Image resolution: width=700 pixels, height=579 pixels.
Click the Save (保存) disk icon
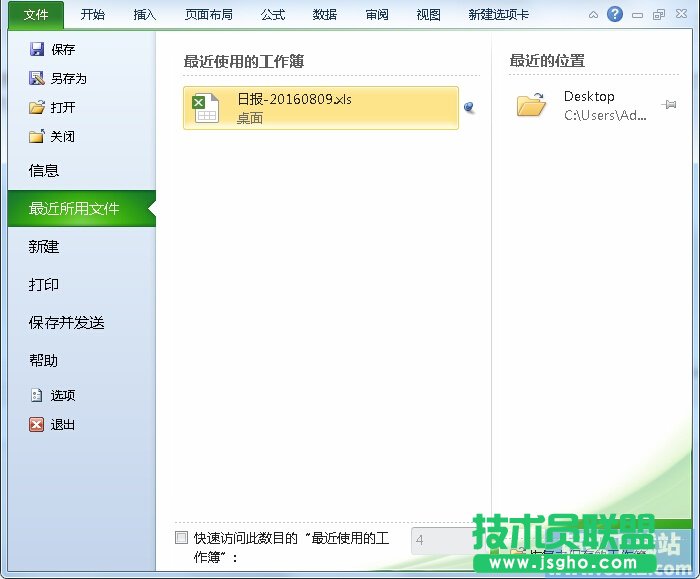coord(37,50)
